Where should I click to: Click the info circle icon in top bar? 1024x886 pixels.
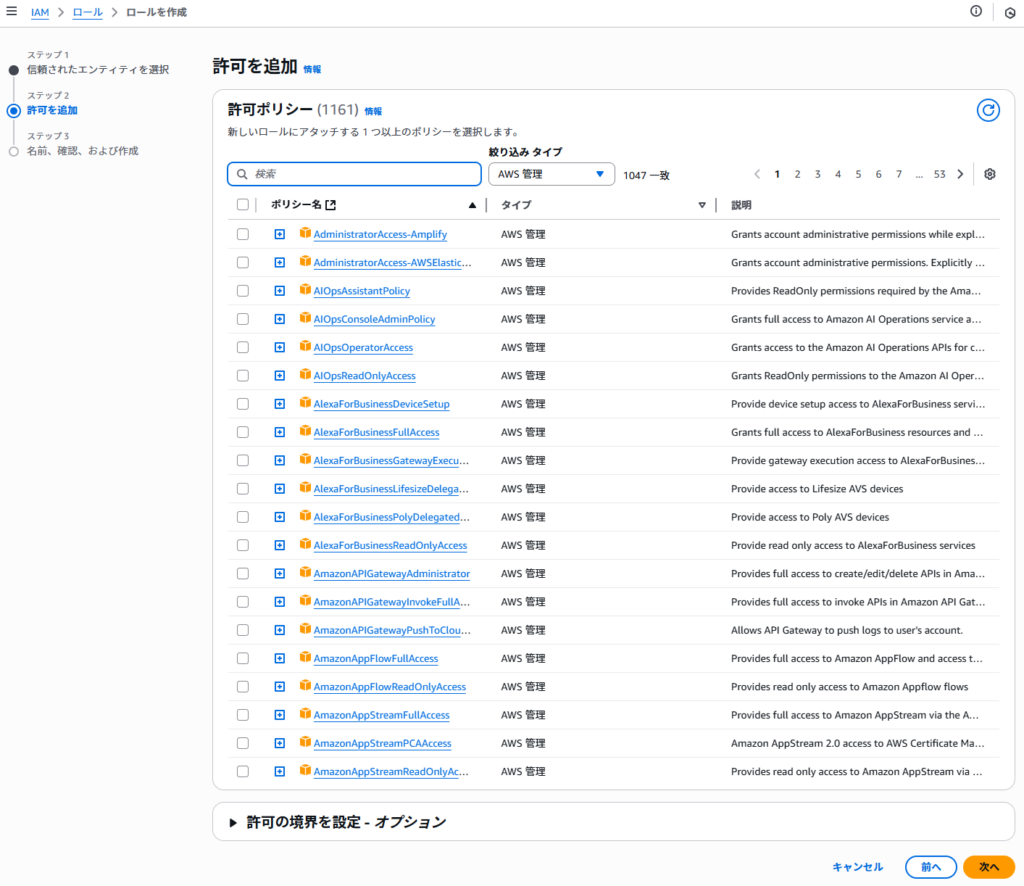point(976,11)
